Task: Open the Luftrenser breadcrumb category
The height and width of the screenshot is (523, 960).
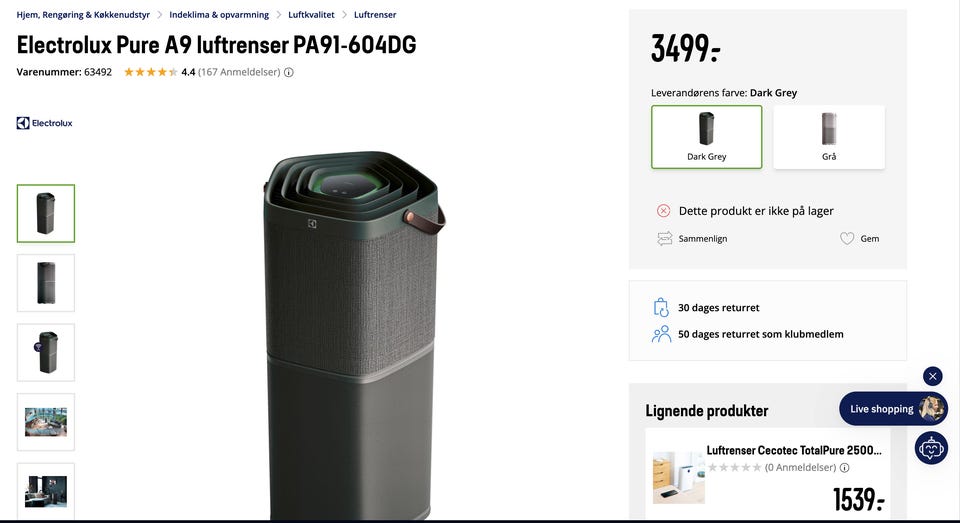Action: click(375, 15)
